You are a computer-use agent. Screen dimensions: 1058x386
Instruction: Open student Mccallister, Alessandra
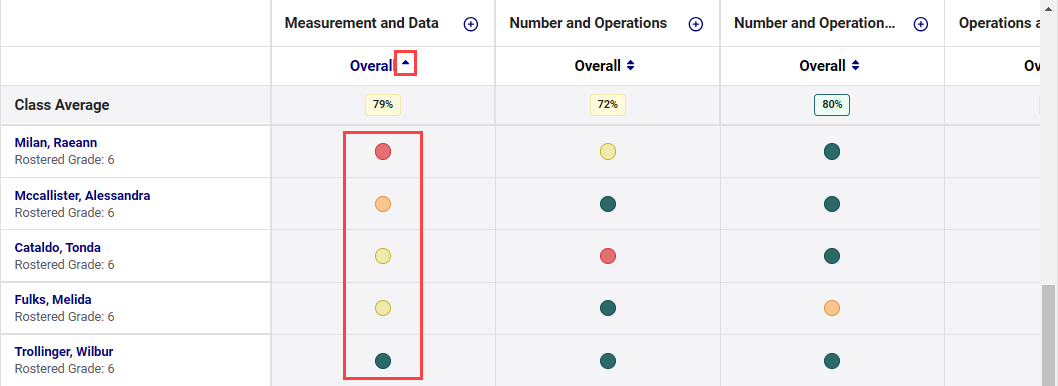click(82, 196)
